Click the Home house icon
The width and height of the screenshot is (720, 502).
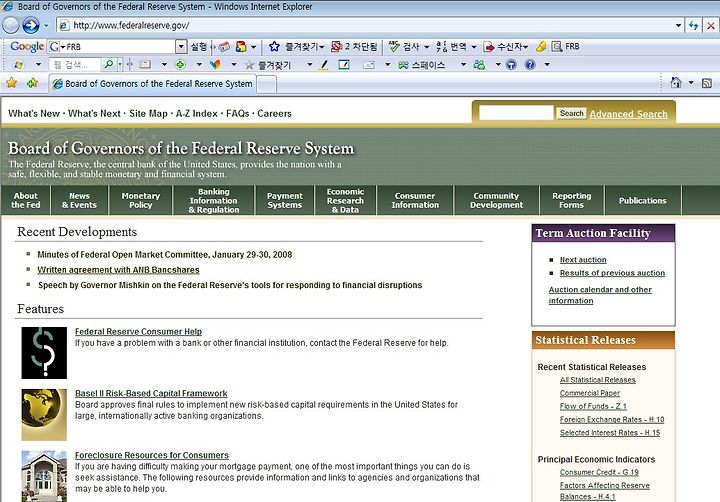[x=676, y=83]
